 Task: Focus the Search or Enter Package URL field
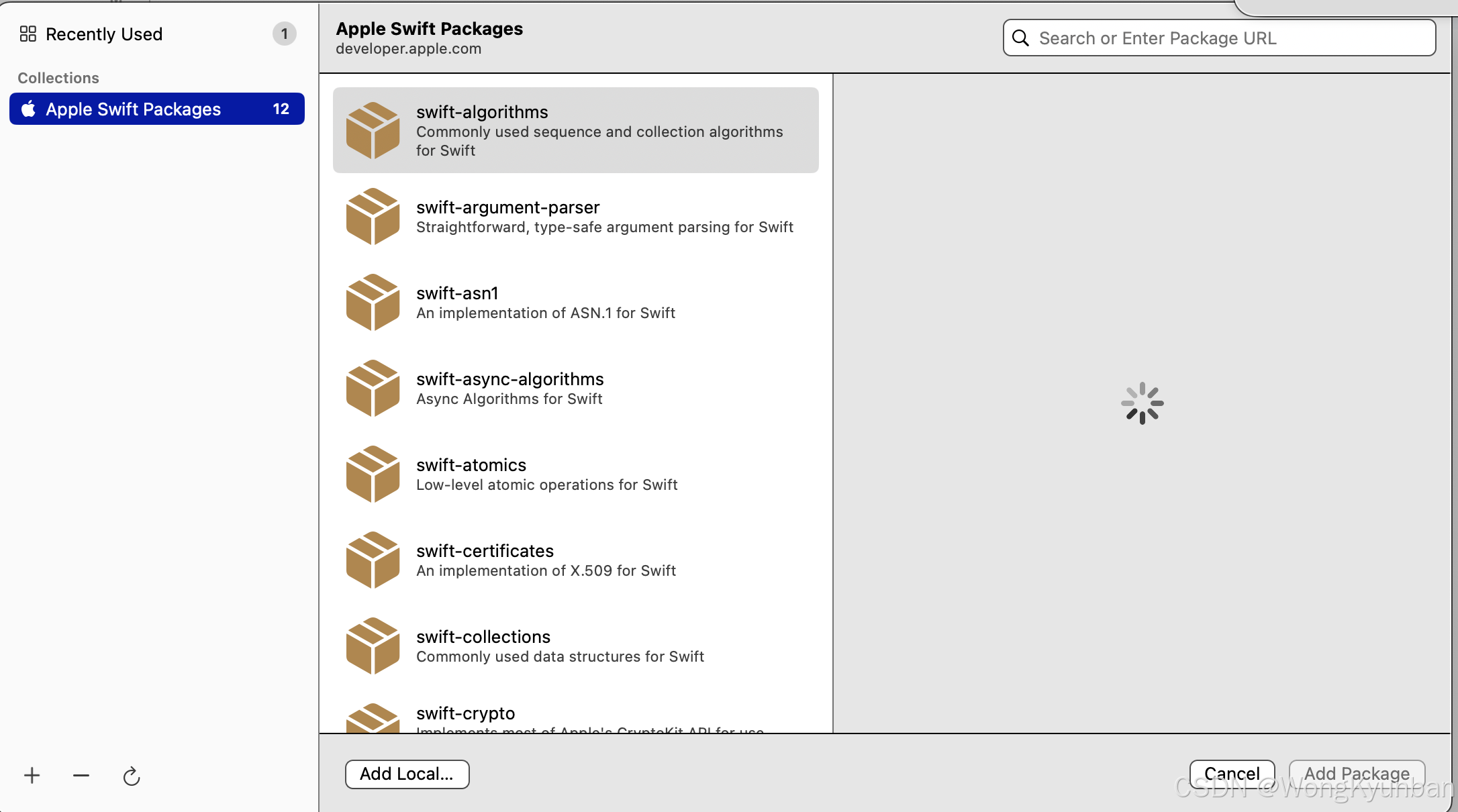pyautogui.click(x=1228, y=38)
